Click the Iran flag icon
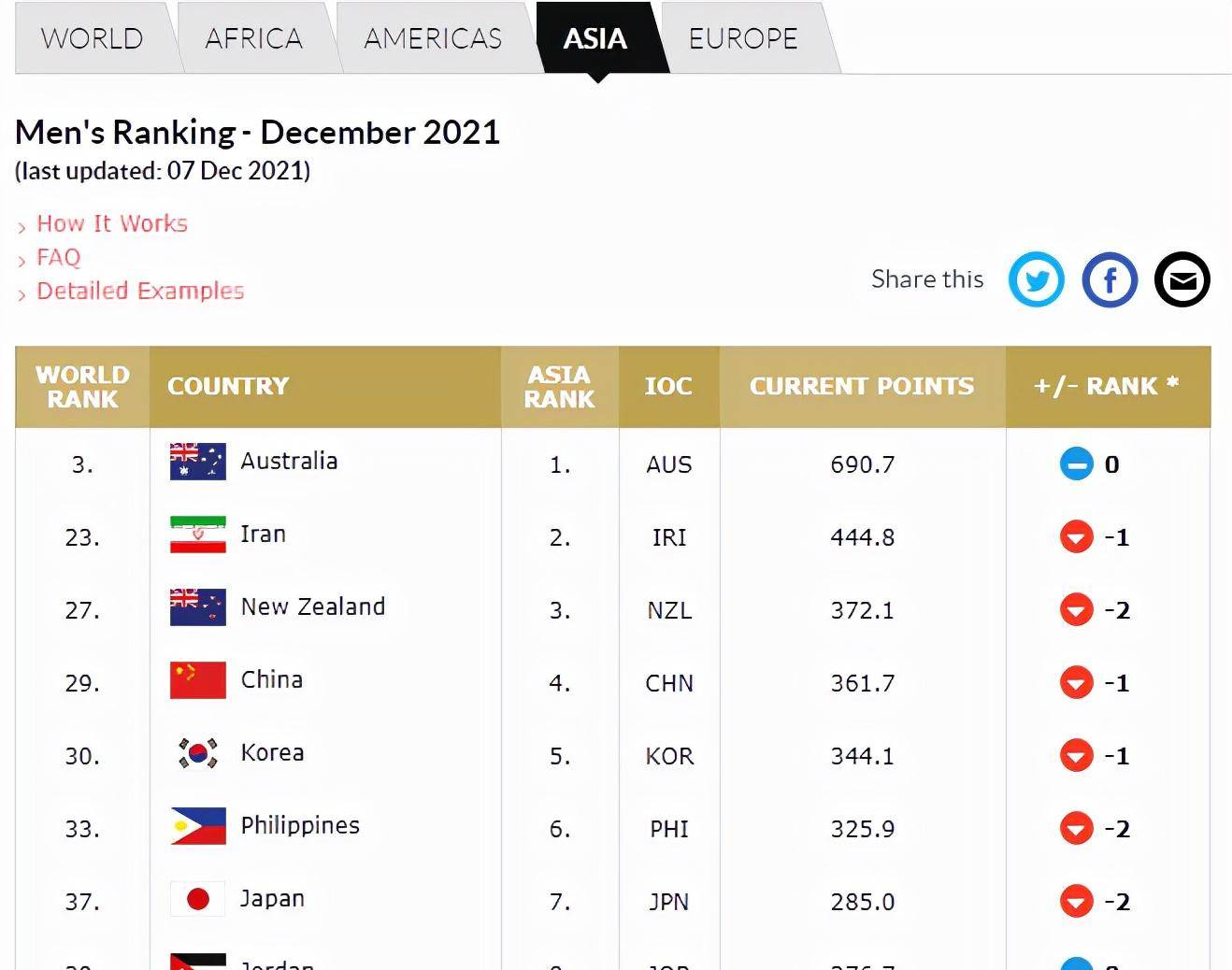The width and height of the screenshot is (1232, 970). 198,535
